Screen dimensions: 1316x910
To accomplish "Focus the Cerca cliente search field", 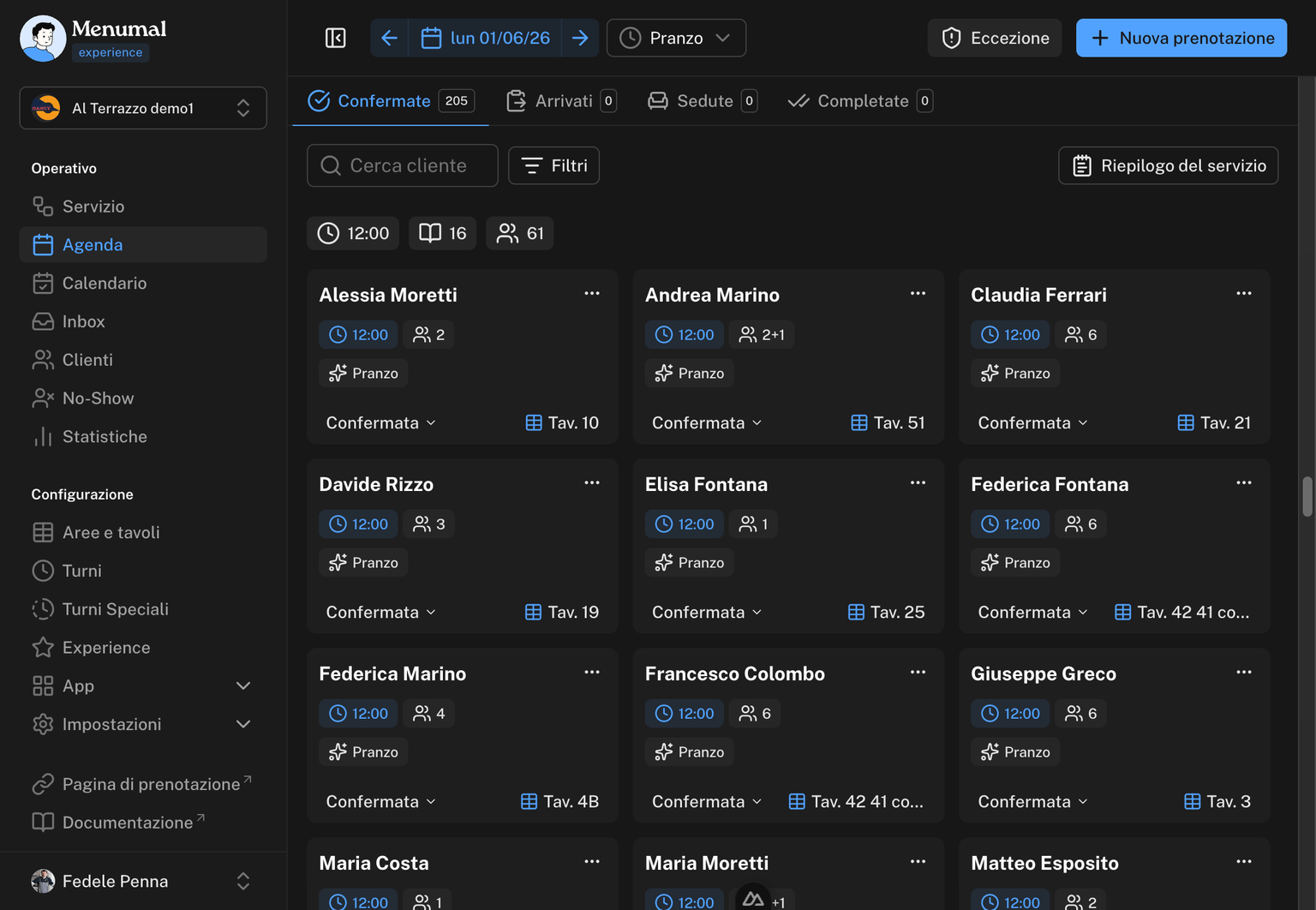I will (x=403, y=165).
